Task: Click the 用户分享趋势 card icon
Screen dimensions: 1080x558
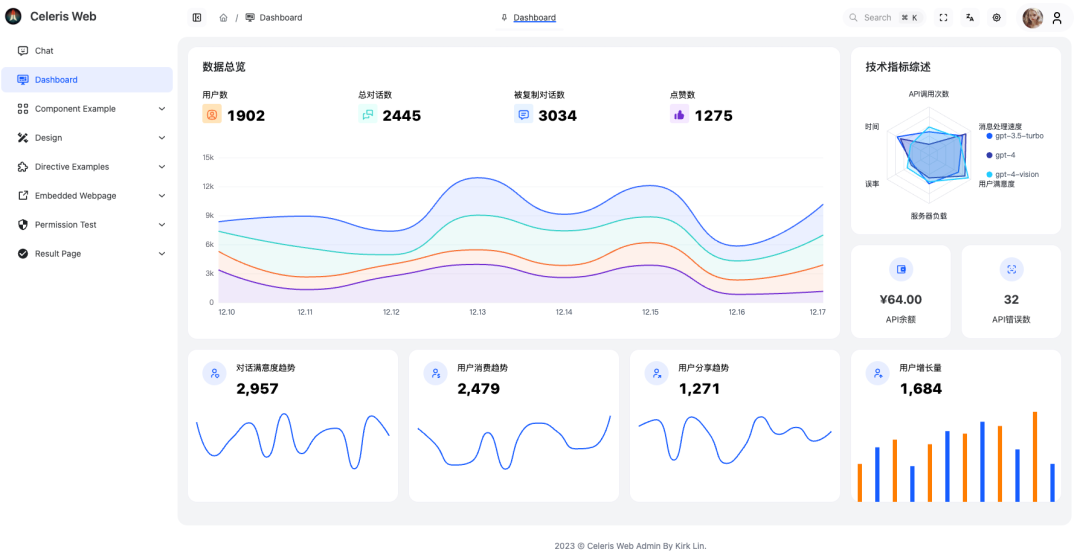Action: pos(656,373)
